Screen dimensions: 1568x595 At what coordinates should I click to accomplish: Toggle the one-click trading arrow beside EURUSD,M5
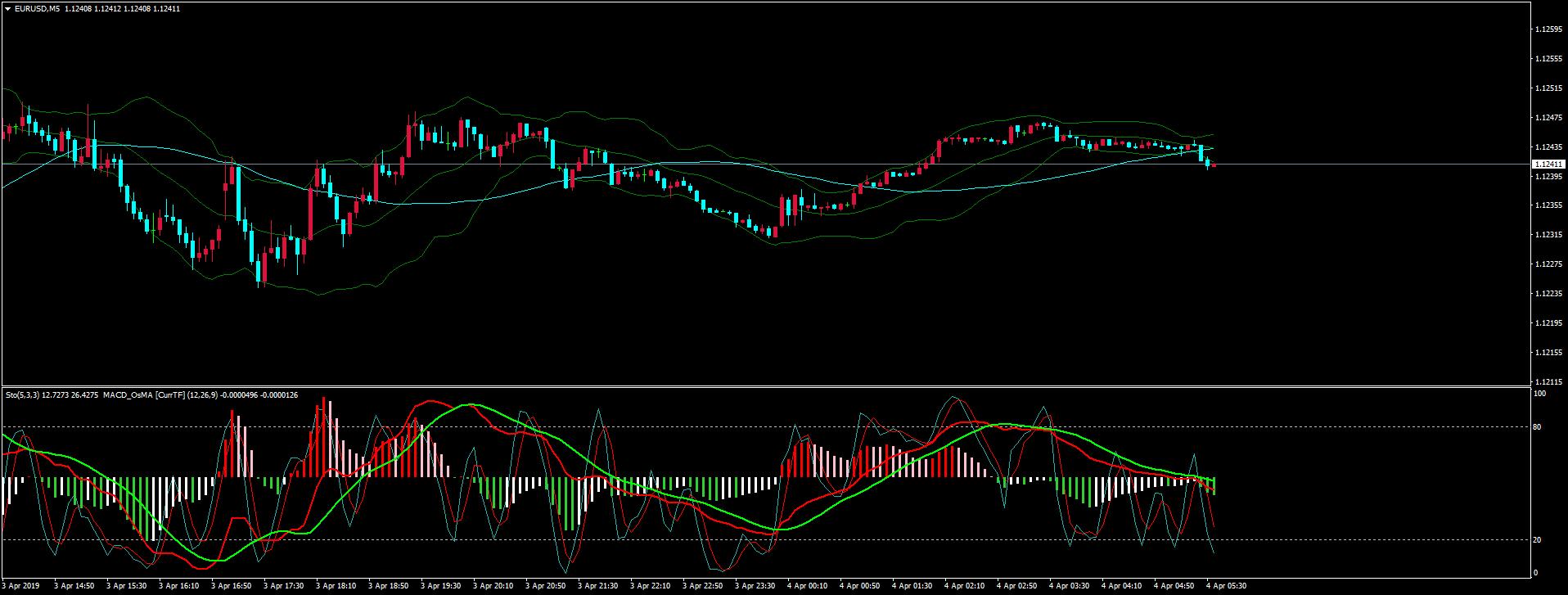pyautogui.click(x=8, y=8)
